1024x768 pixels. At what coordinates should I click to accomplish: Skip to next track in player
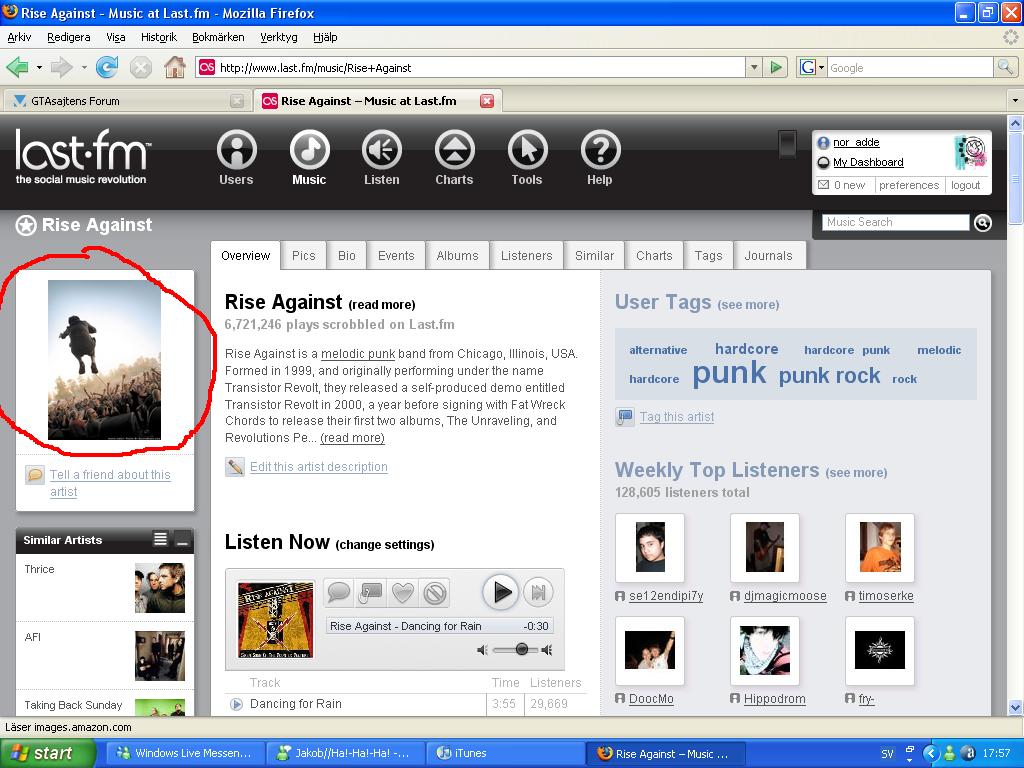tap(538, 592)
